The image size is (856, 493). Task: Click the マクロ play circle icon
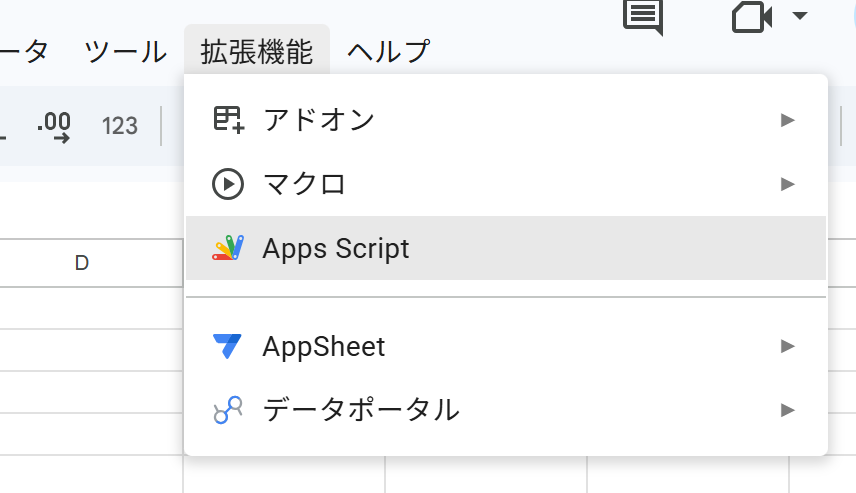(228, 184)
